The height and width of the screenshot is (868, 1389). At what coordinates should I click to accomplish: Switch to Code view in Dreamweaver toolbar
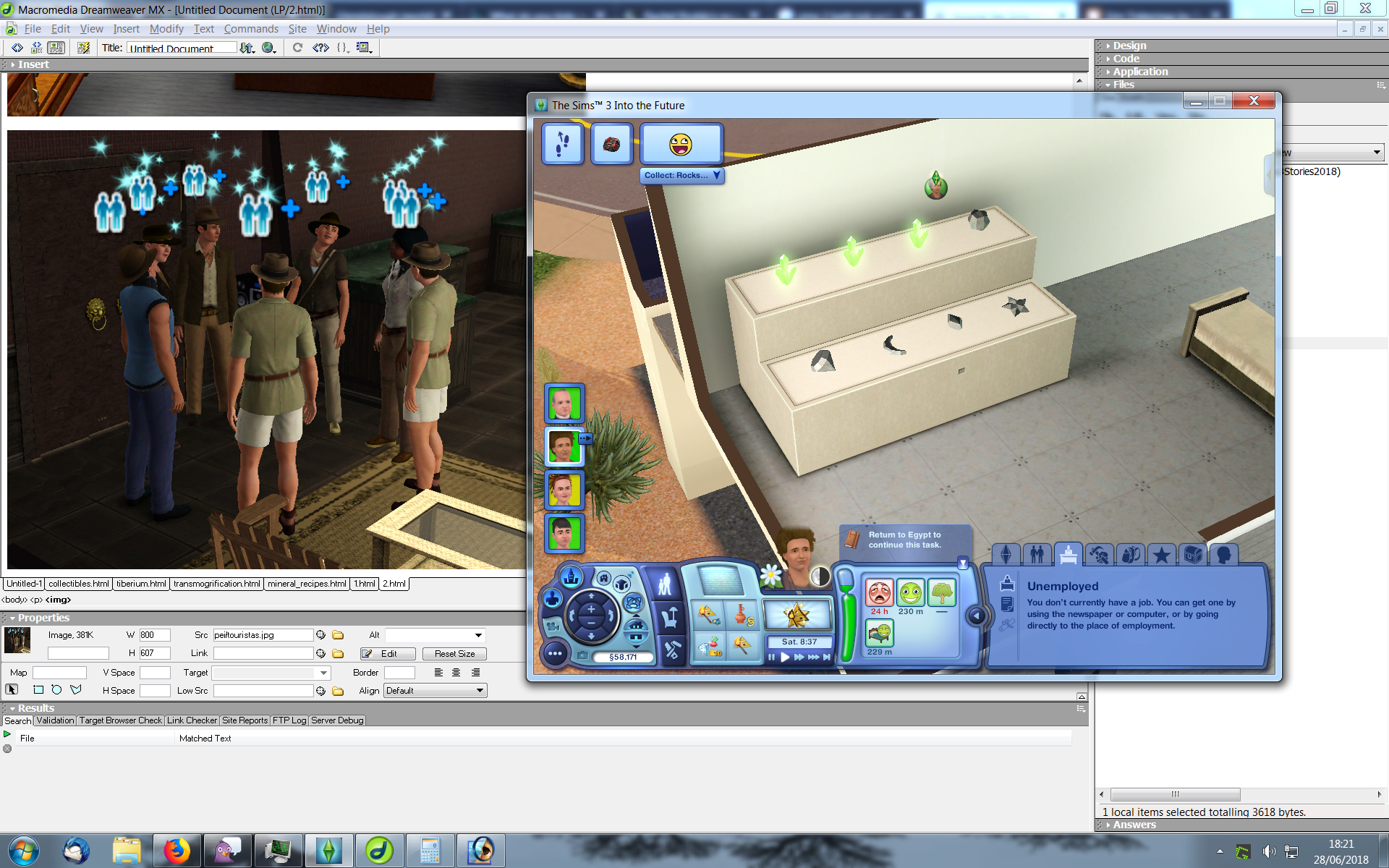tap(17, 48)
